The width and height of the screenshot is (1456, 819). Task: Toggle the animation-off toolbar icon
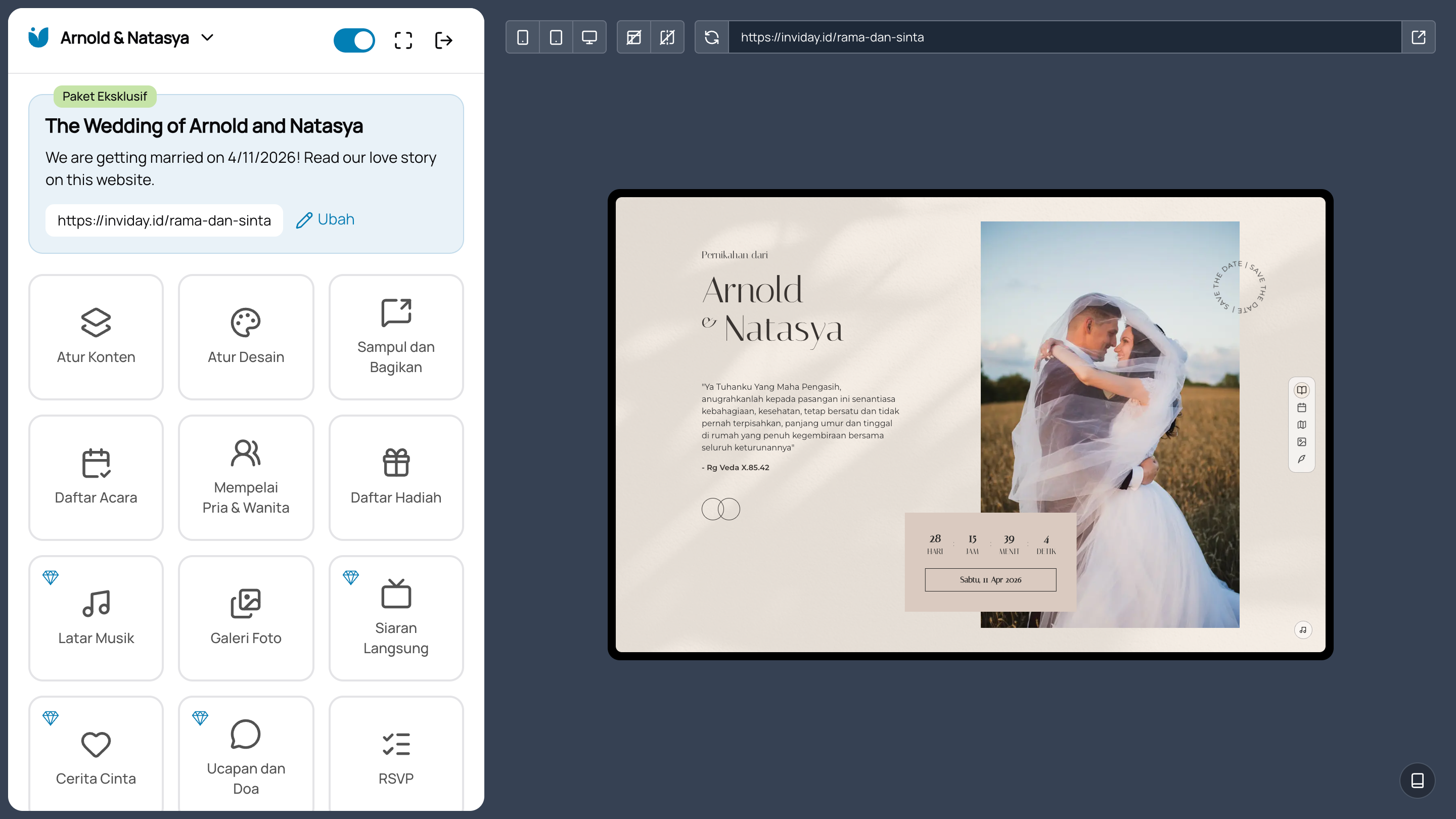point(667,37)
